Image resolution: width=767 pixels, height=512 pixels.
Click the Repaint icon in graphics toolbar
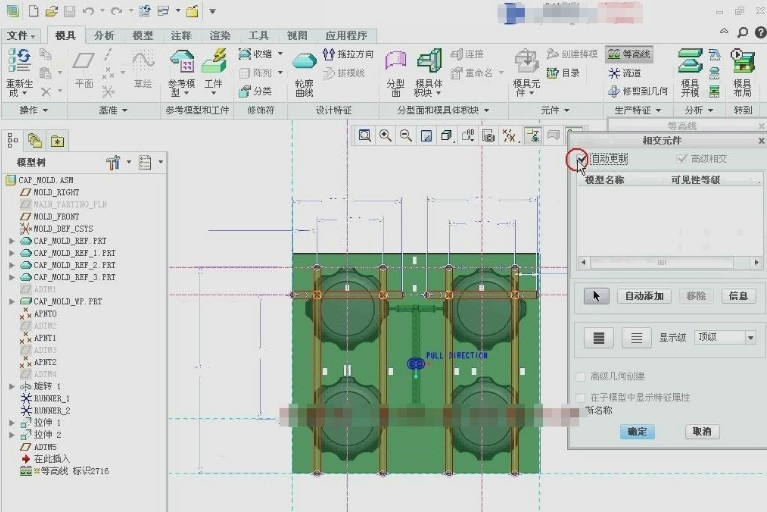(426, 135)
